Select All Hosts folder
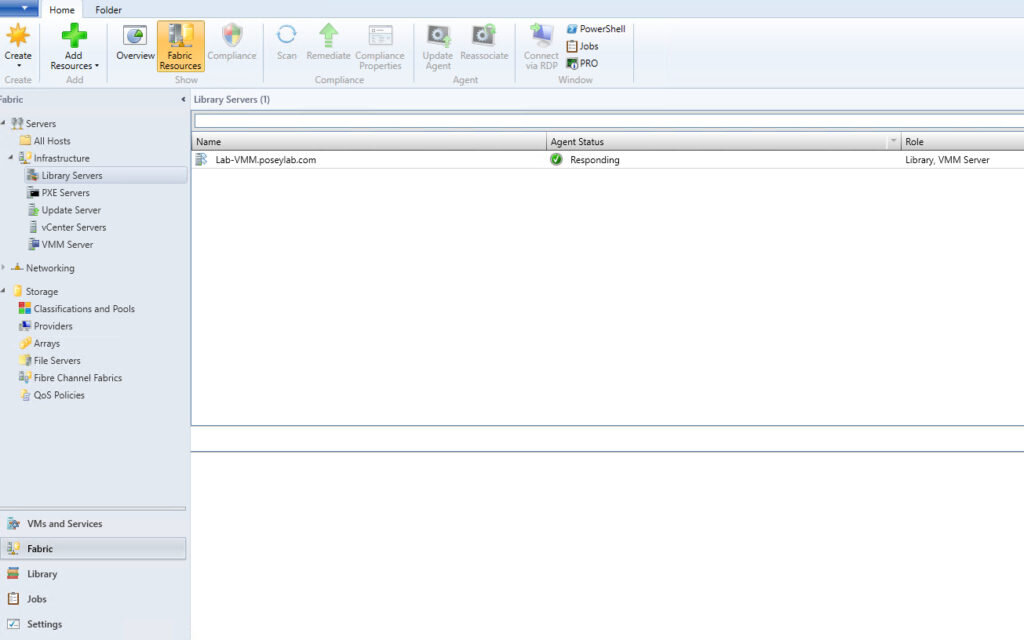 click(x=45, y=140)
